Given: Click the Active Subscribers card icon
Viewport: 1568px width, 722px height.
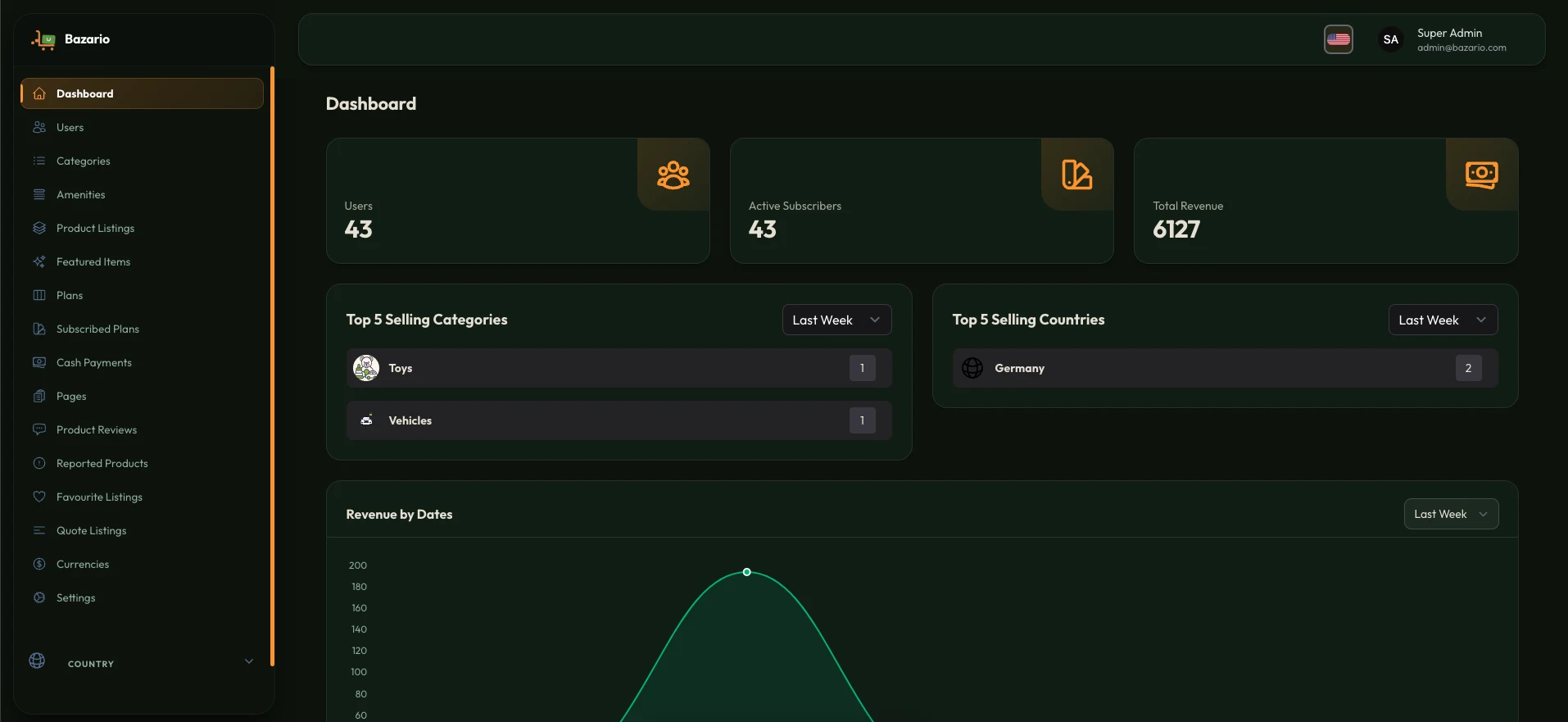Looking at the screenshot, I should point(1077,175).
